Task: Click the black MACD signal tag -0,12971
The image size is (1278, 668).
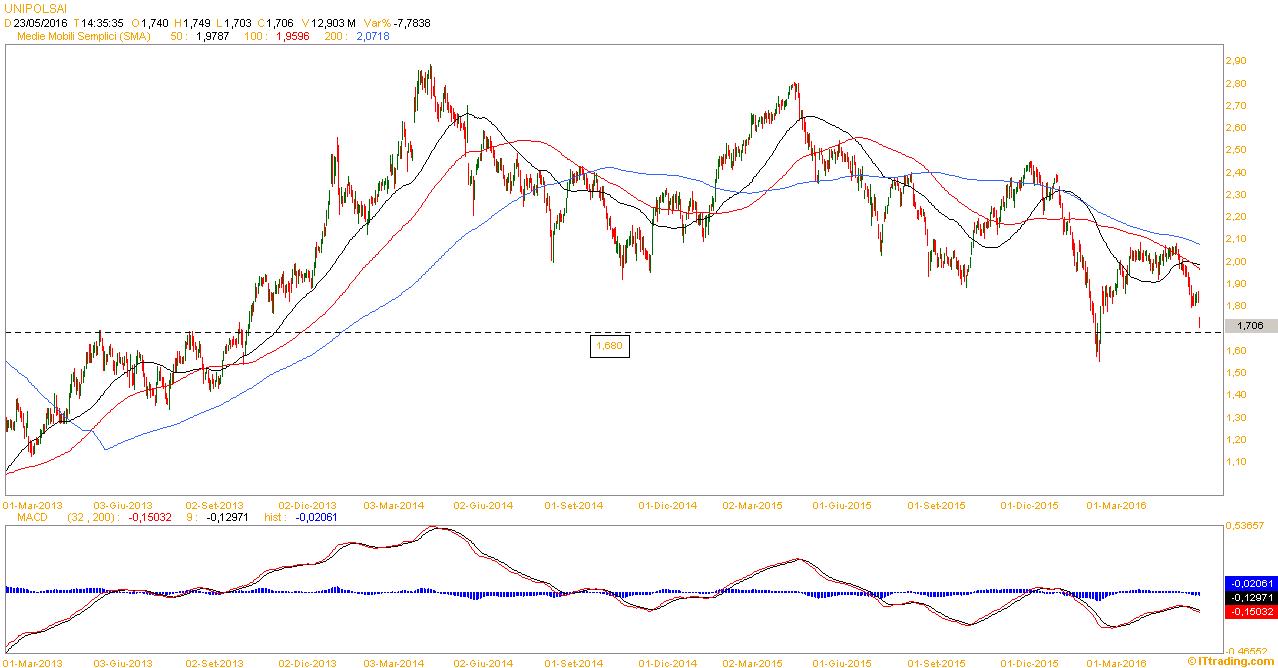Action: pos(1250,596)
